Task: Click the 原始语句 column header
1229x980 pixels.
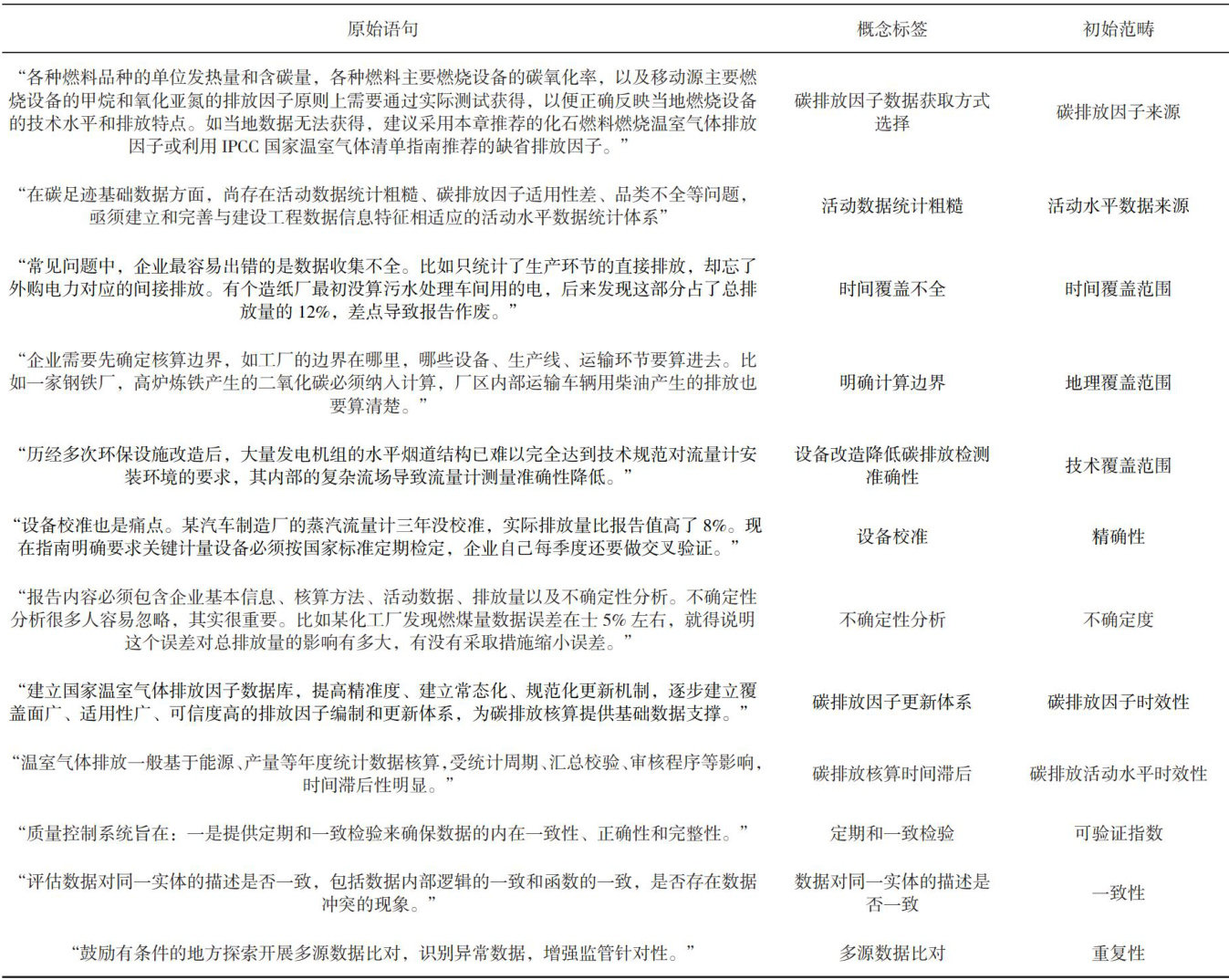Action: coord(382,29)
